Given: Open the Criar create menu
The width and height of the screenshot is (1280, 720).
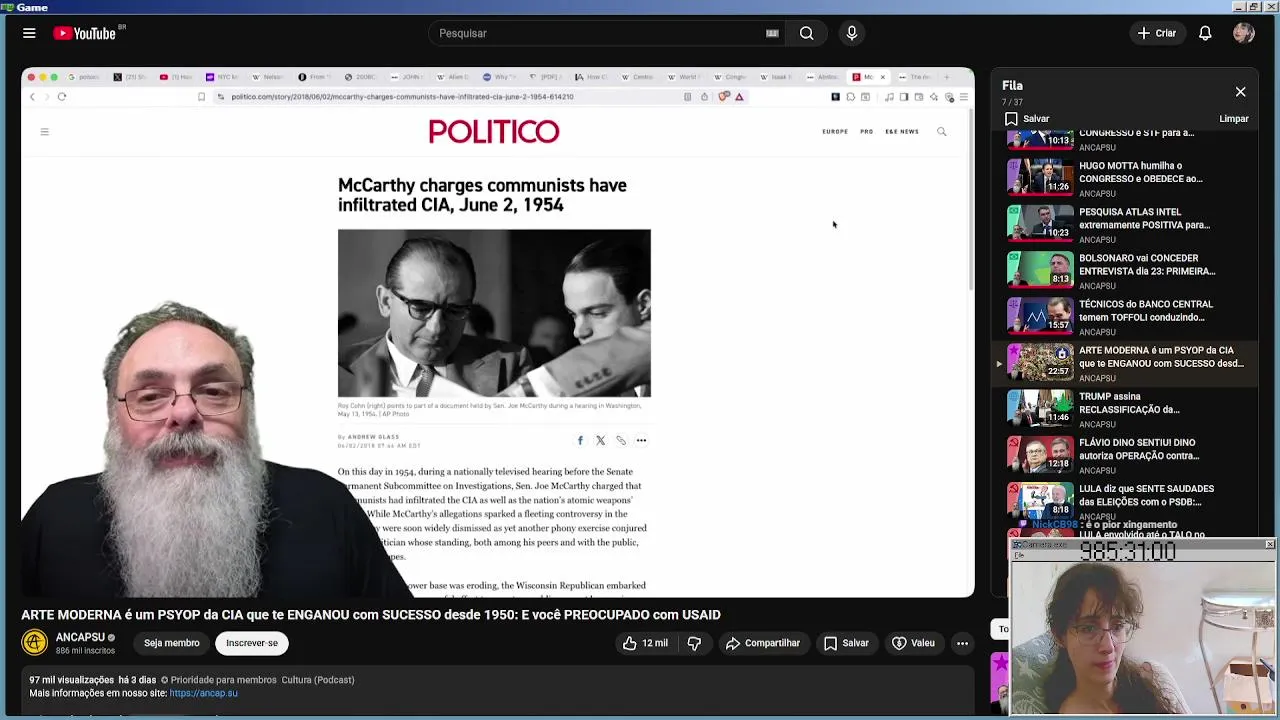Looking at the screenshot, I should click(x=1157, y=33).
